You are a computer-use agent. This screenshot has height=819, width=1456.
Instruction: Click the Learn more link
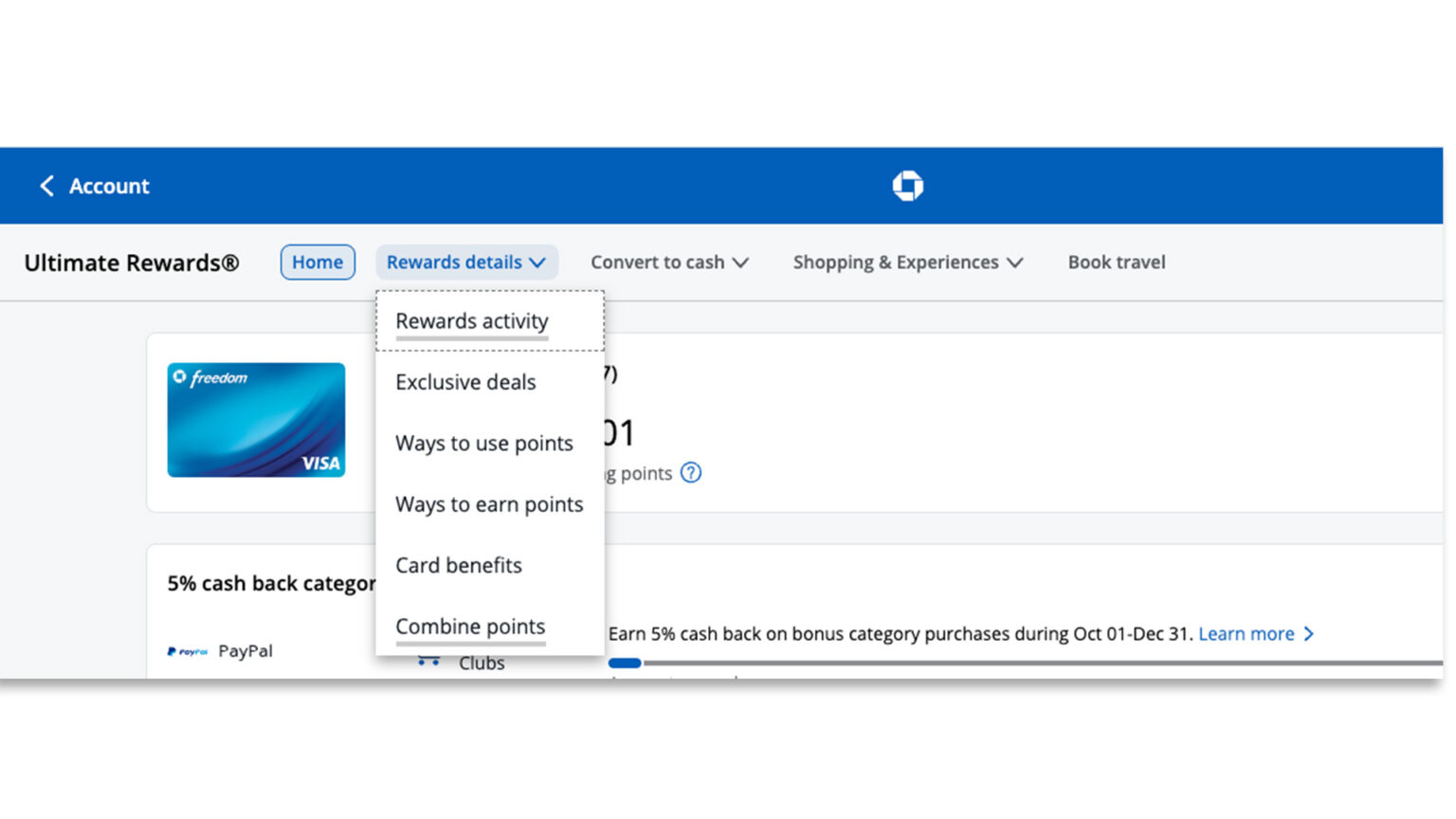click(x=1246, y=633)
